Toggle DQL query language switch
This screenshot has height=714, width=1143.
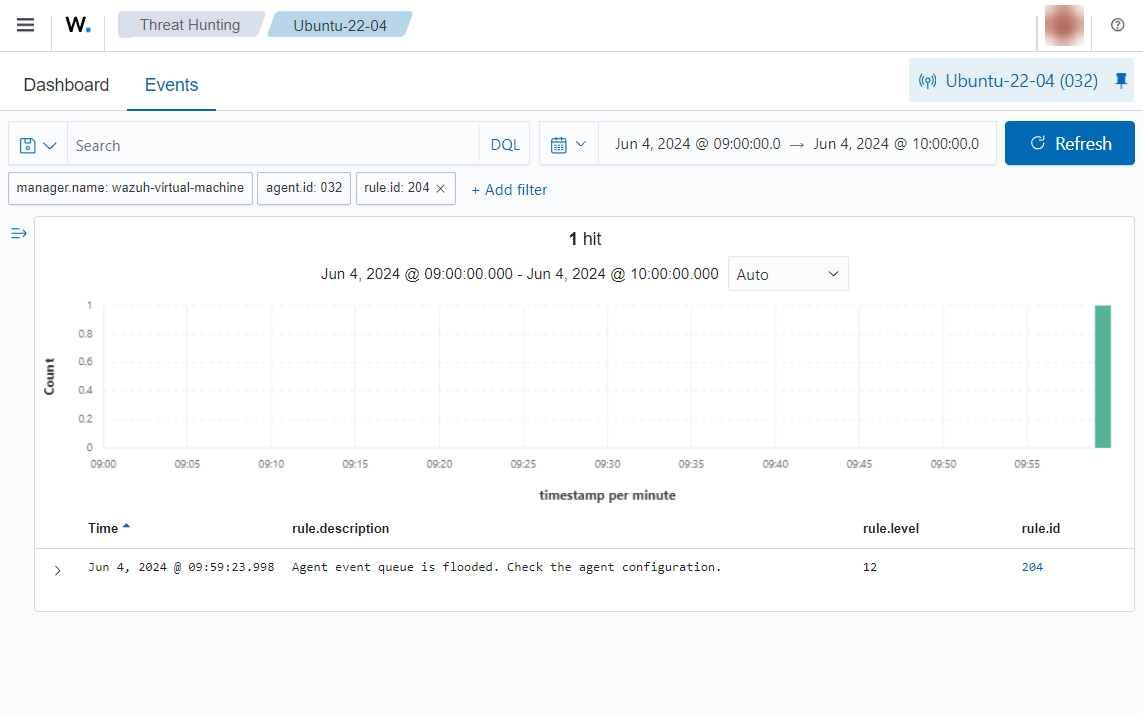505,145
